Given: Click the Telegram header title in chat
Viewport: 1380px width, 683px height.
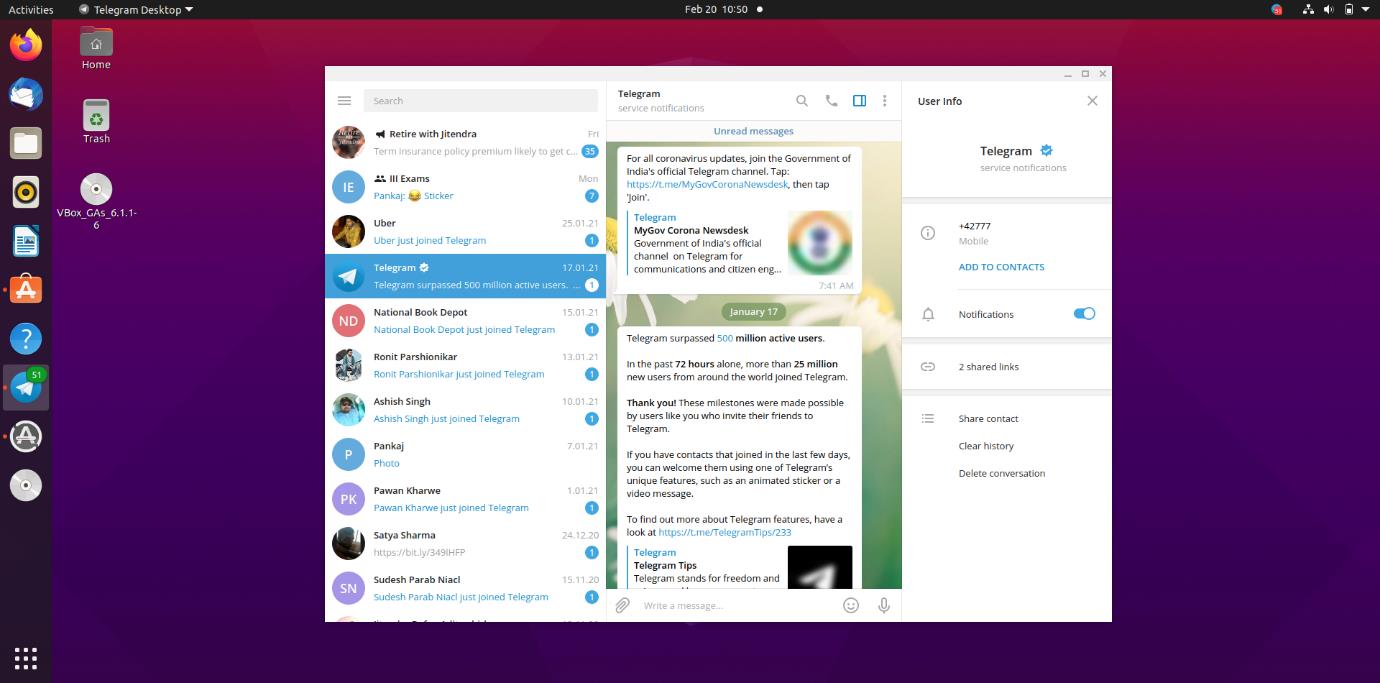Looking at the screenshot, I should [x=639, y=94].
